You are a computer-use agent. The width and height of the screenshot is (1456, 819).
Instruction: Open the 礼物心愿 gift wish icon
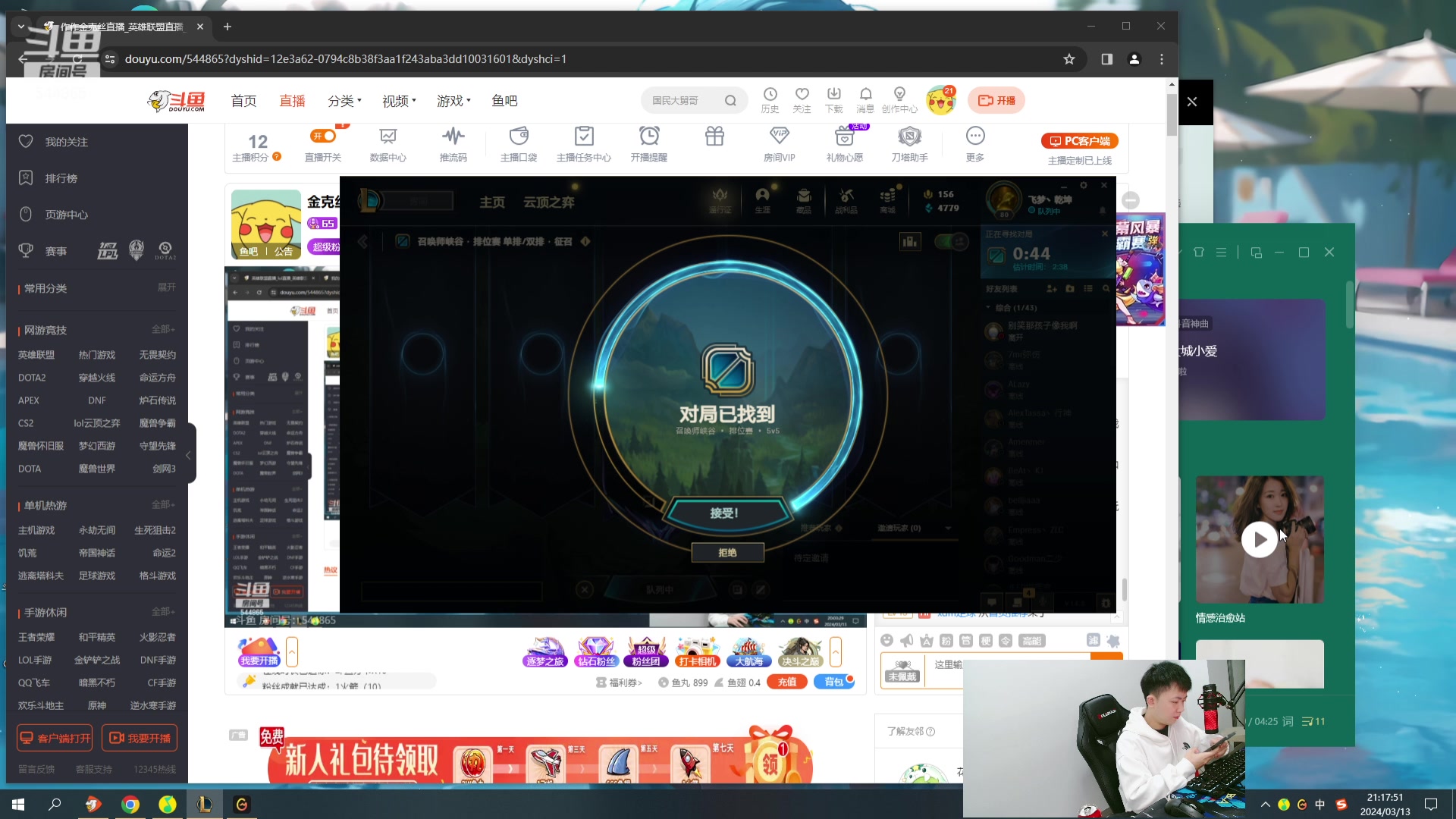[844, 144]
